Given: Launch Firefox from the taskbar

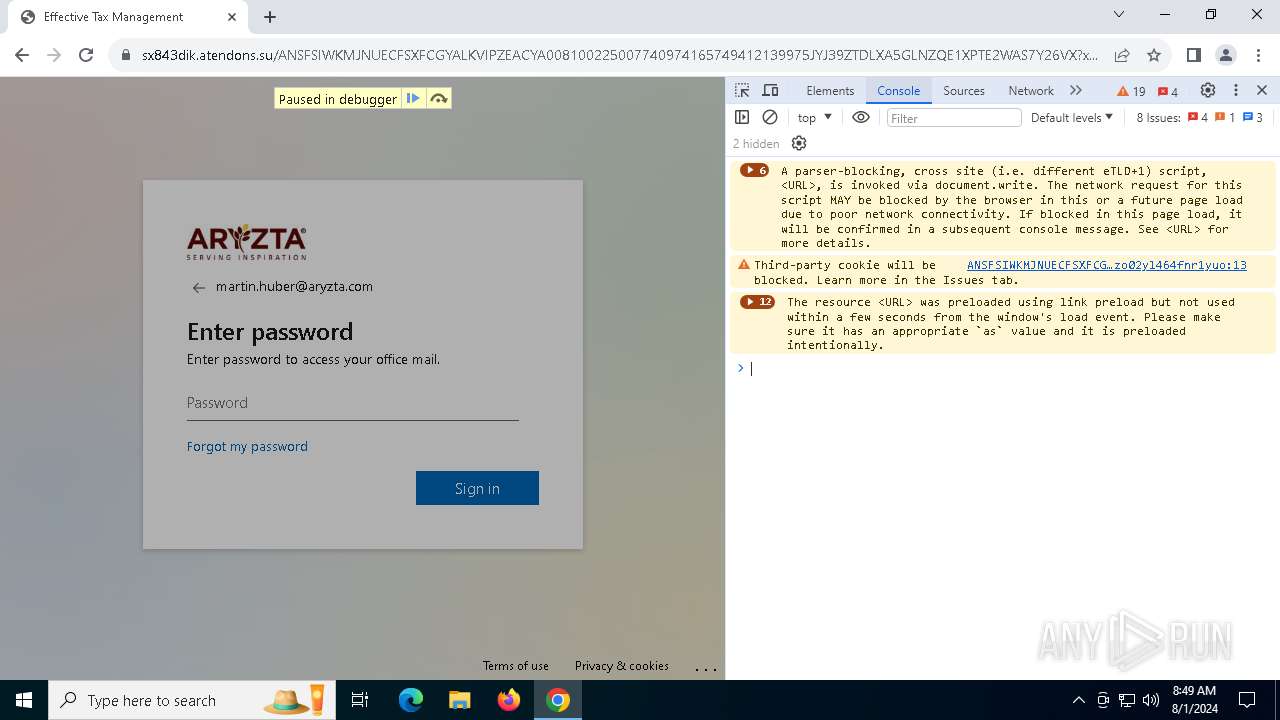Looking at the screenshot, I should 508,700.
